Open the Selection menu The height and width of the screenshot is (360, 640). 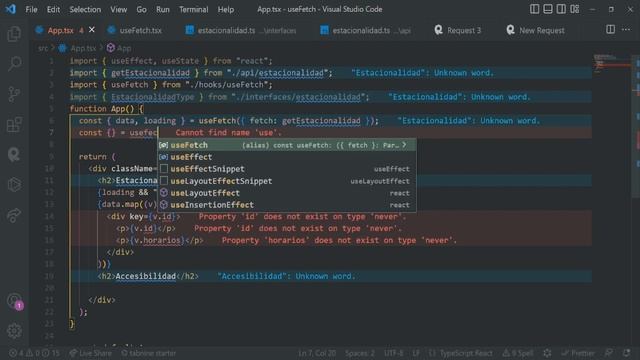point(85,9)
